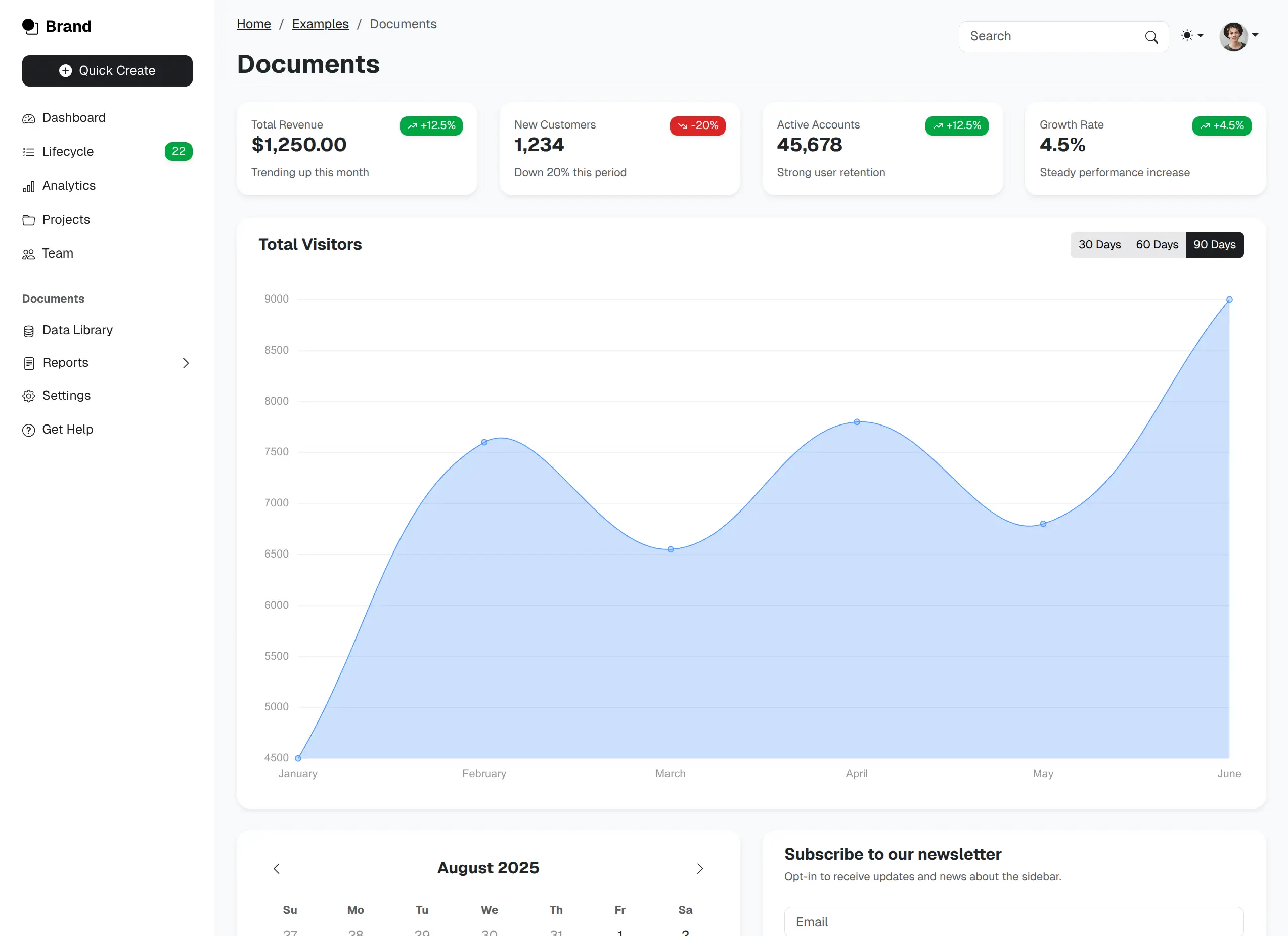Open Settings in the sidebar
Viewport: 1288px width, 936px height.
pyautogui.click(x=66, y=396)
